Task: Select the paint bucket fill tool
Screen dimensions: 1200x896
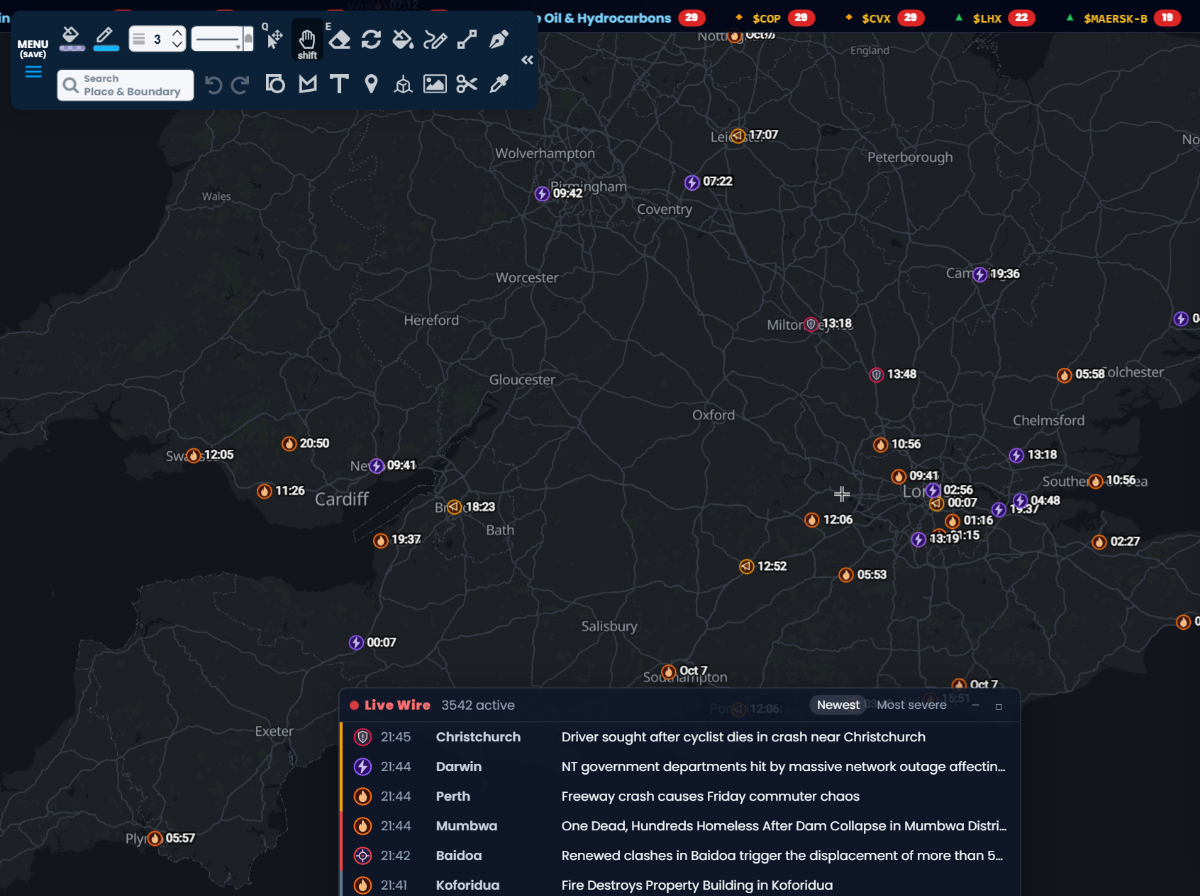Action: pyautogui.click(x=403, y=39)
